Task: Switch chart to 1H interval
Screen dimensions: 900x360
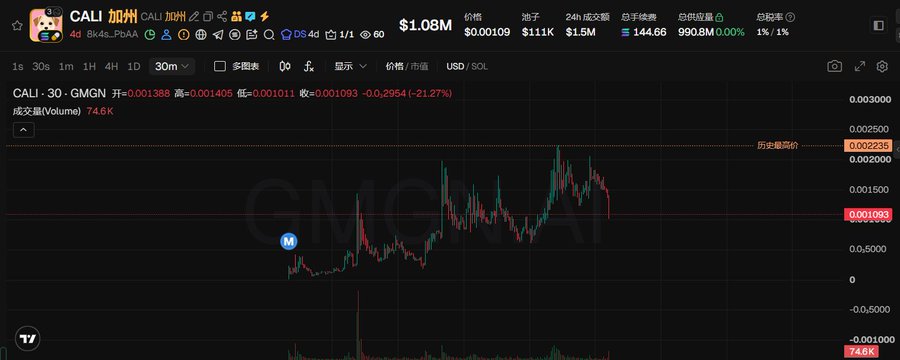Action: pyautogui.click(x=89, y=67)
